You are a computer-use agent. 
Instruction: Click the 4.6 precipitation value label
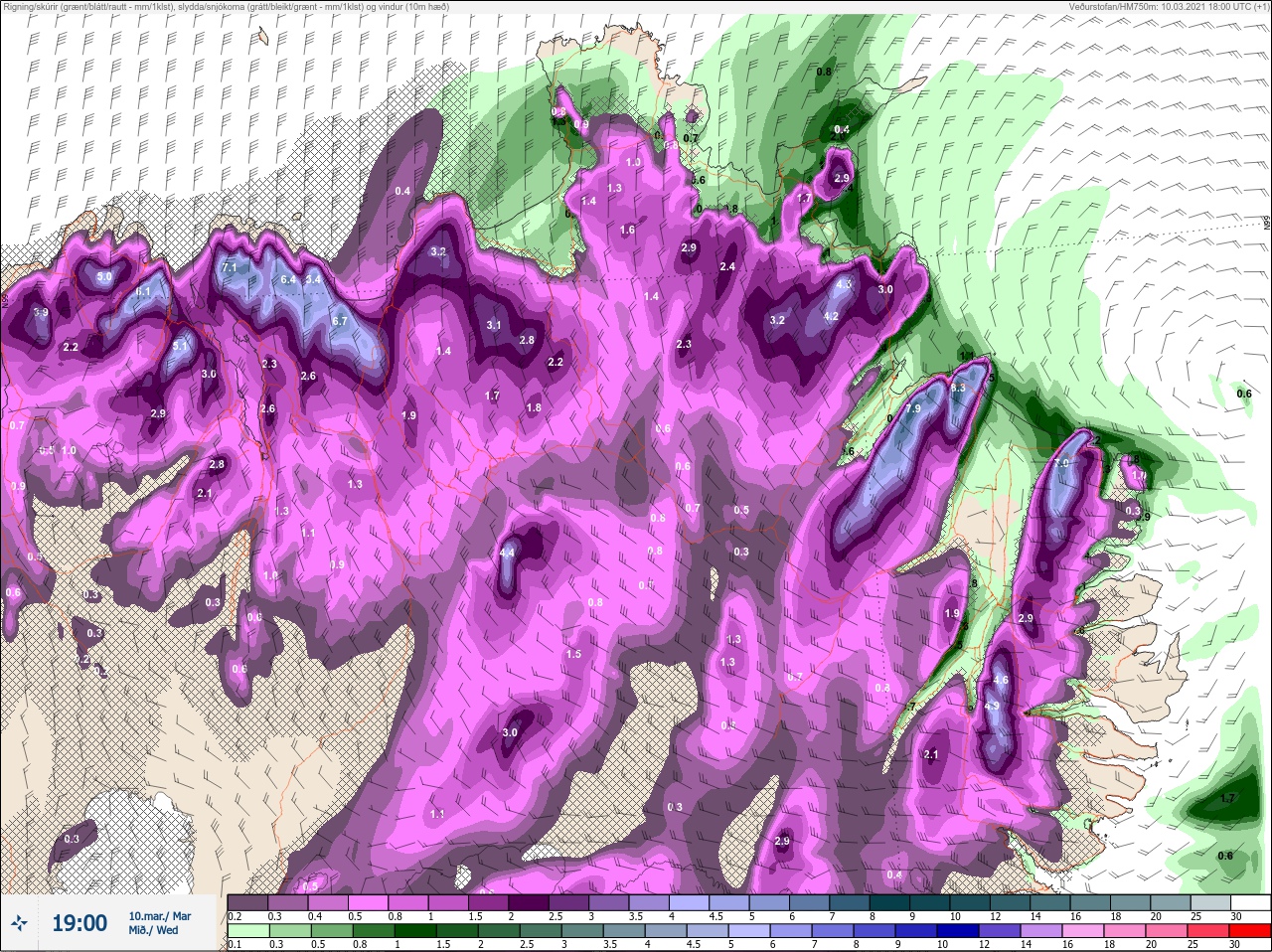coord(1002,681)
